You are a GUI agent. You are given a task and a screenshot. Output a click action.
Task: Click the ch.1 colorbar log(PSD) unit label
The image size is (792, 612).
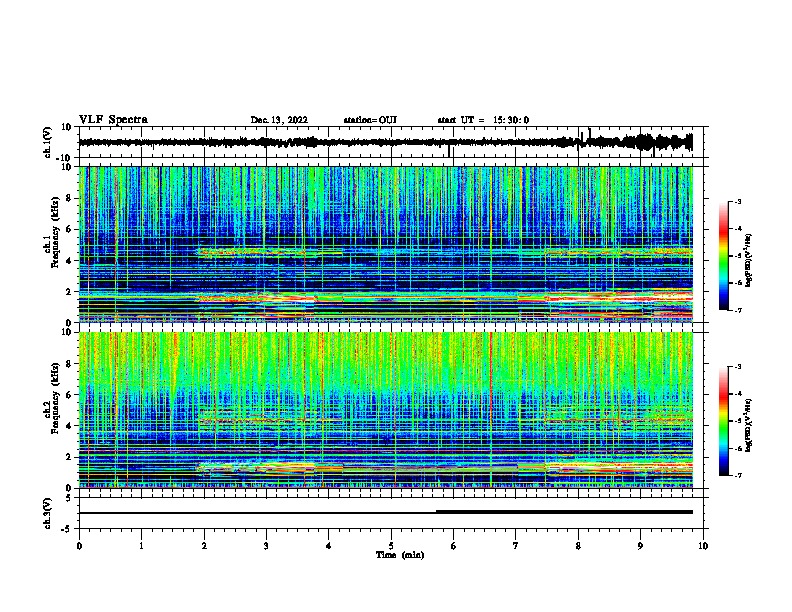click(x=749, y=260)
